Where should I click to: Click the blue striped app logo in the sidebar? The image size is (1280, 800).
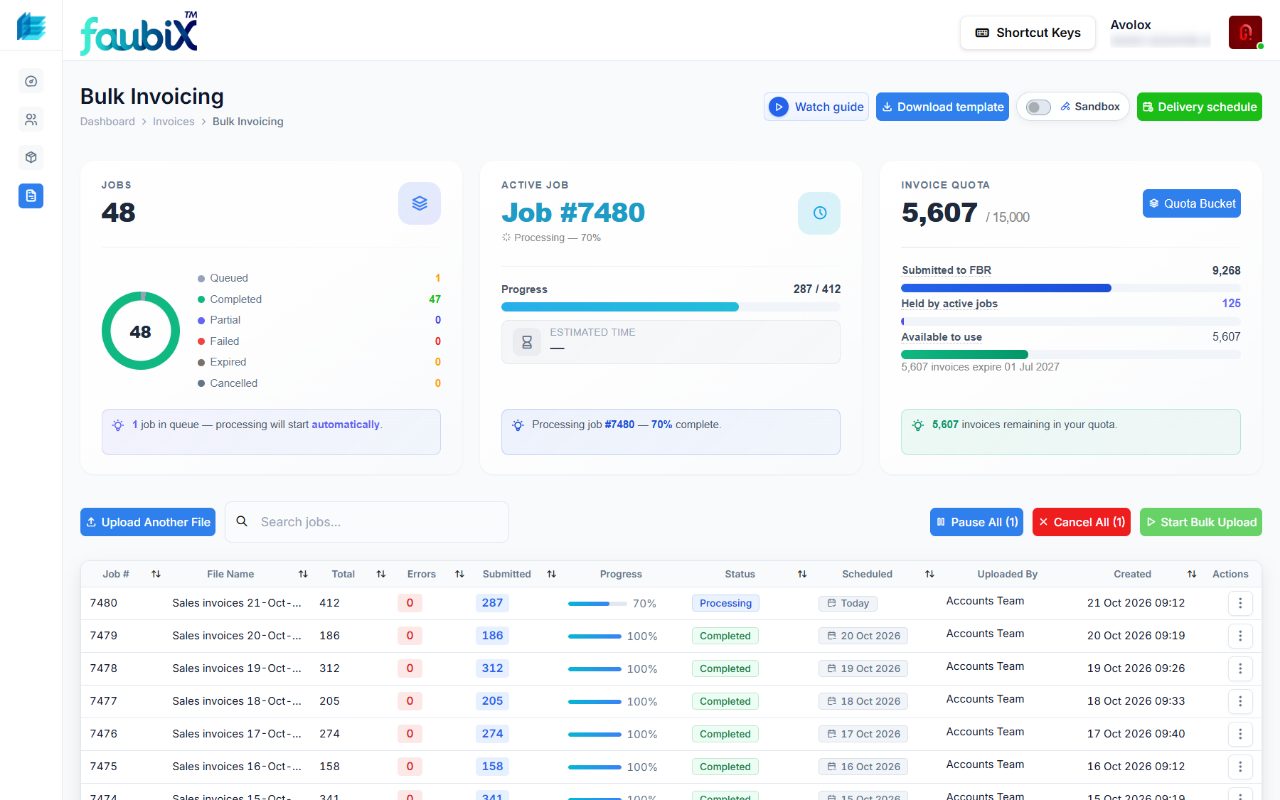[31, 27]
